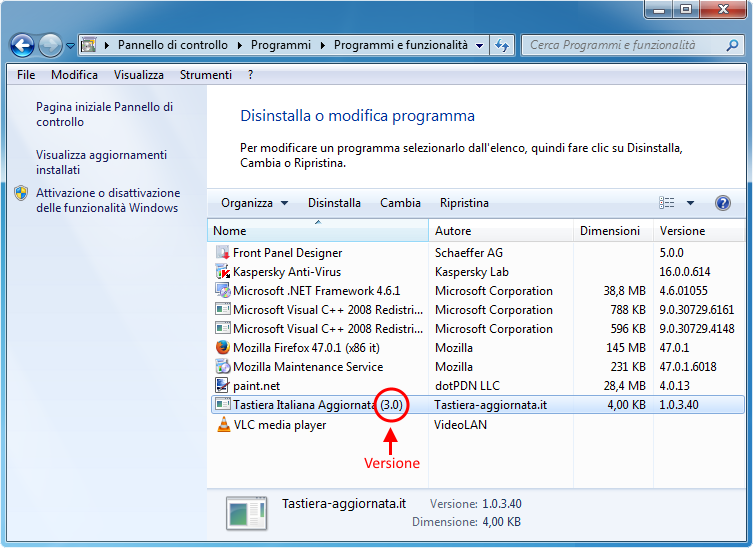Click the Mozilla Firefox icon
This screenshot has width=753, height=548.
tap(222, 347)
